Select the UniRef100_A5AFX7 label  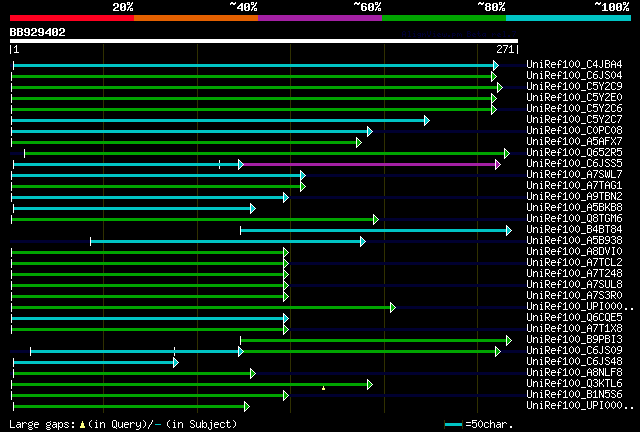click(x=574, y=142)
